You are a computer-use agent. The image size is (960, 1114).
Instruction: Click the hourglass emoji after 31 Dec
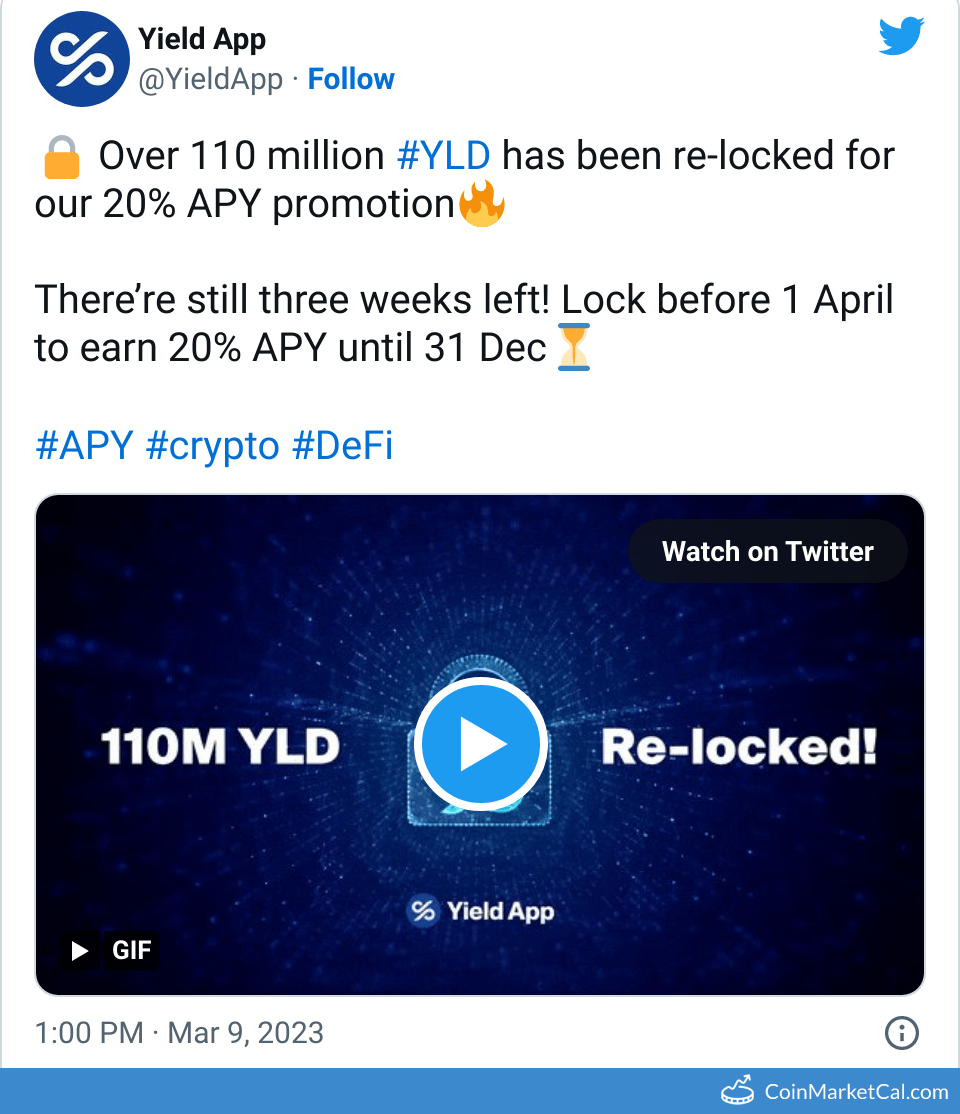click(x=573, y=348)
